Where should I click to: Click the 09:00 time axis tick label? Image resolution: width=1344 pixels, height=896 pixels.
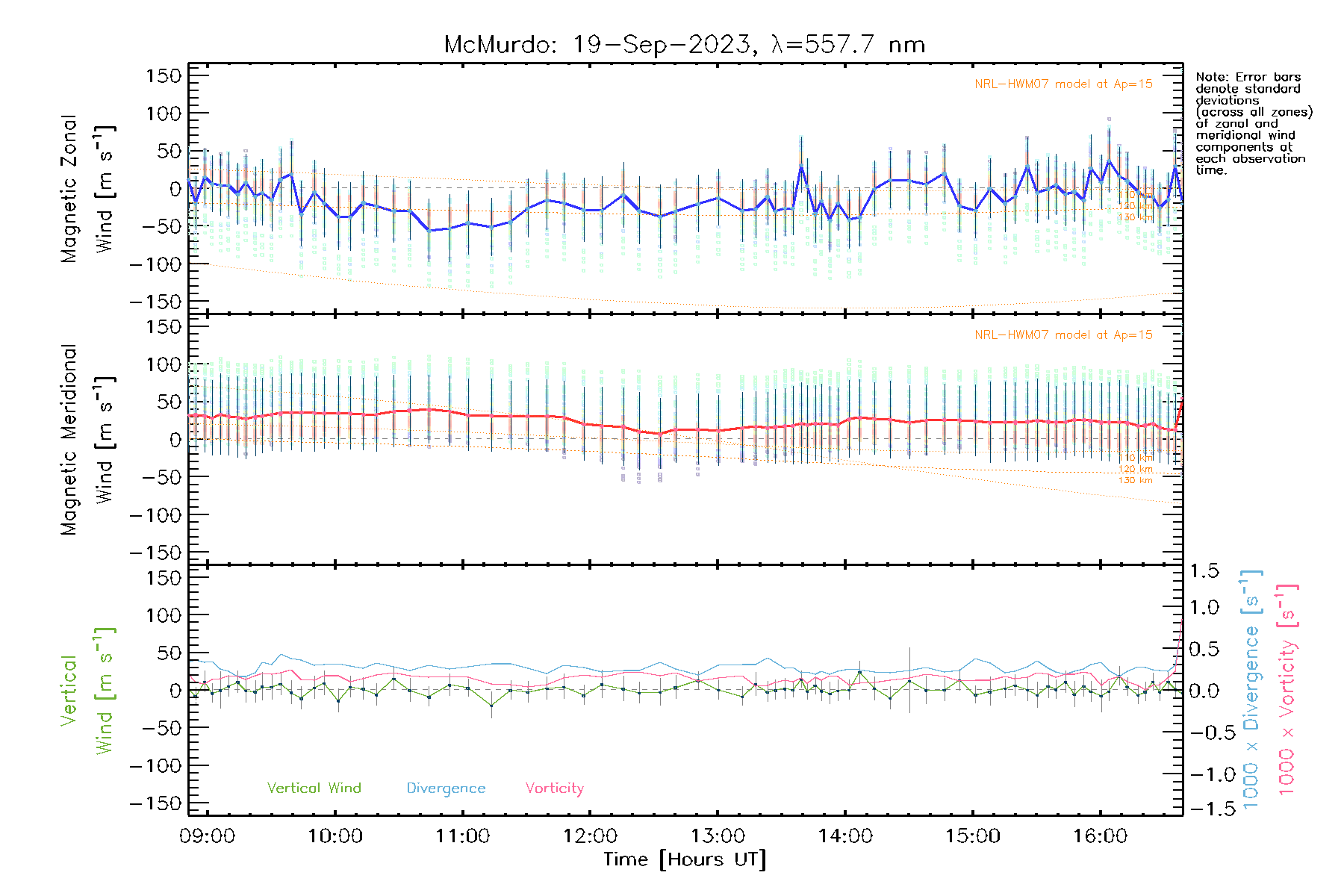click(207, 836)
